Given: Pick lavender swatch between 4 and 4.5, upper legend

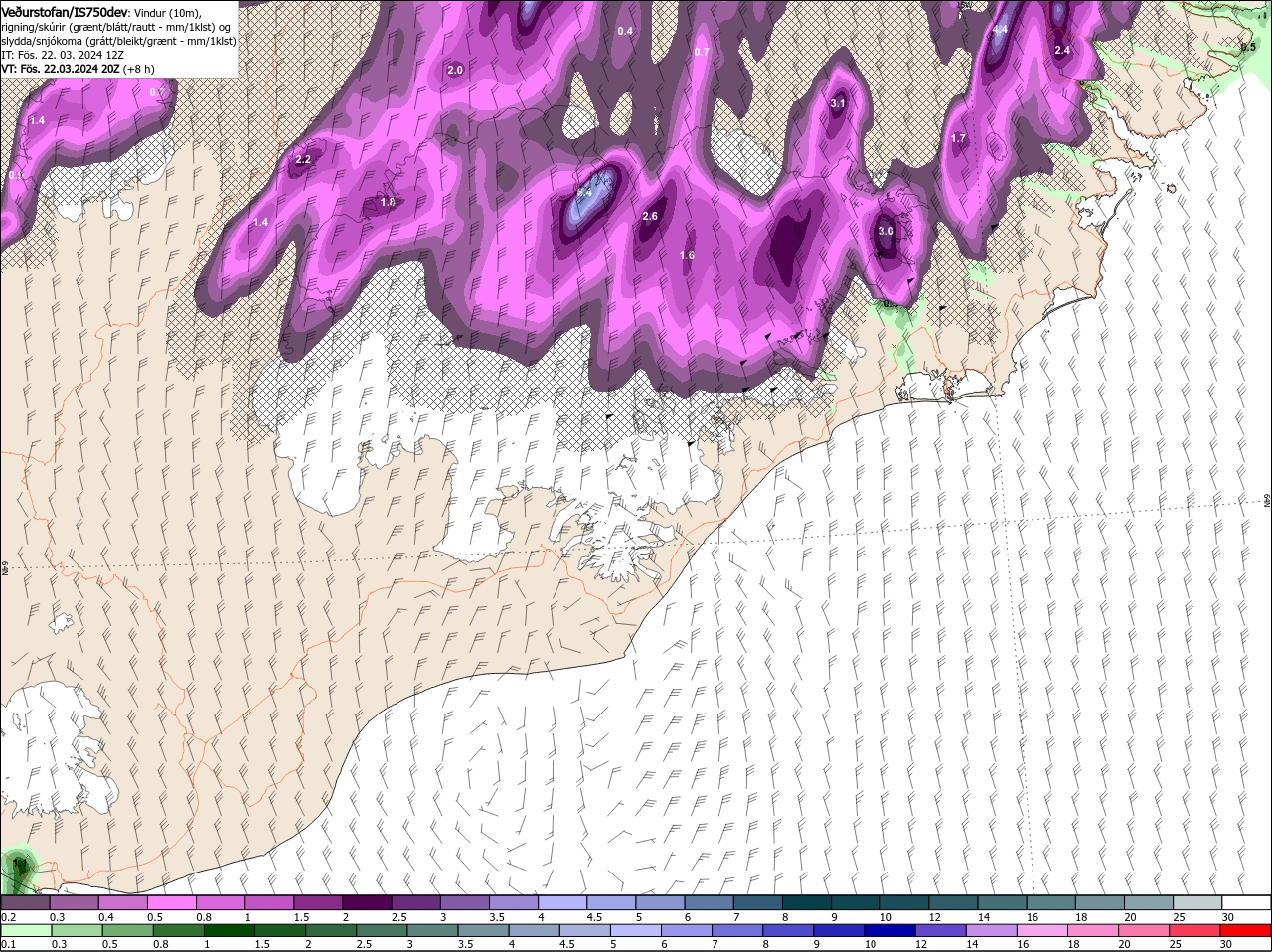Looking at the screenshot, I should tap(562, 903).
